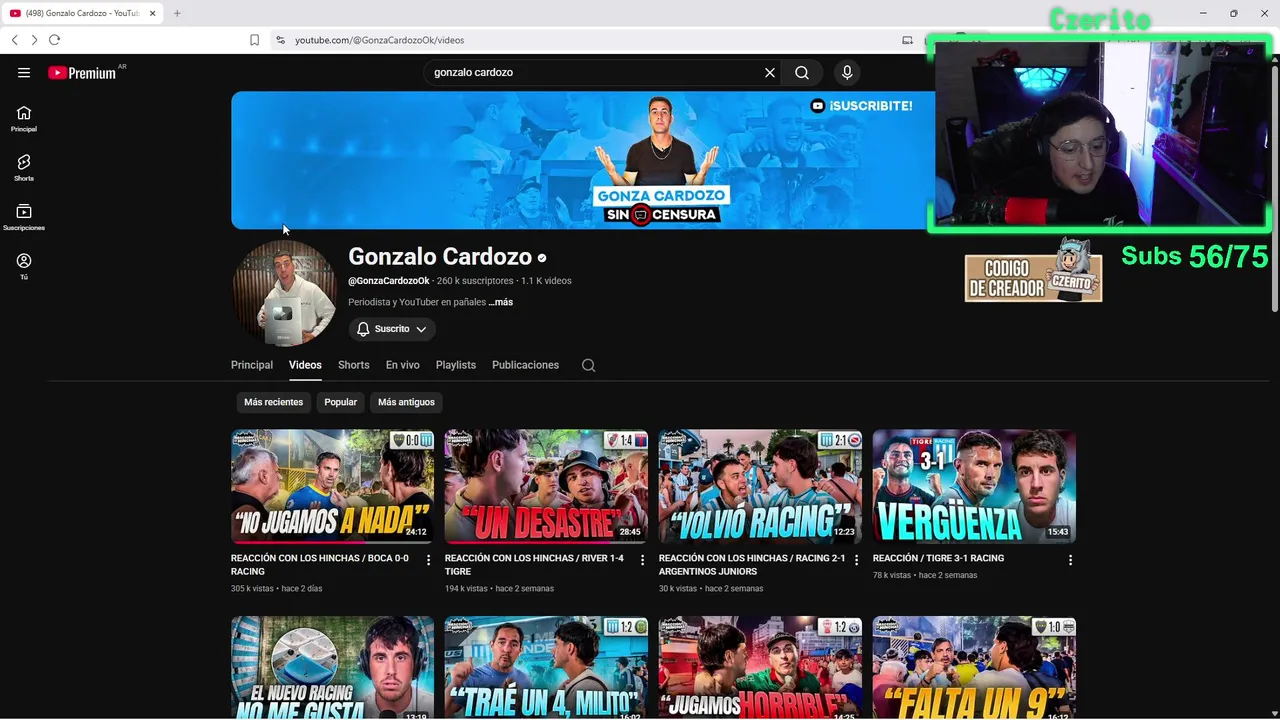Open options for BOCA 0-0 RACING video
The image size is (1280, 720).
tap(428, 560)
